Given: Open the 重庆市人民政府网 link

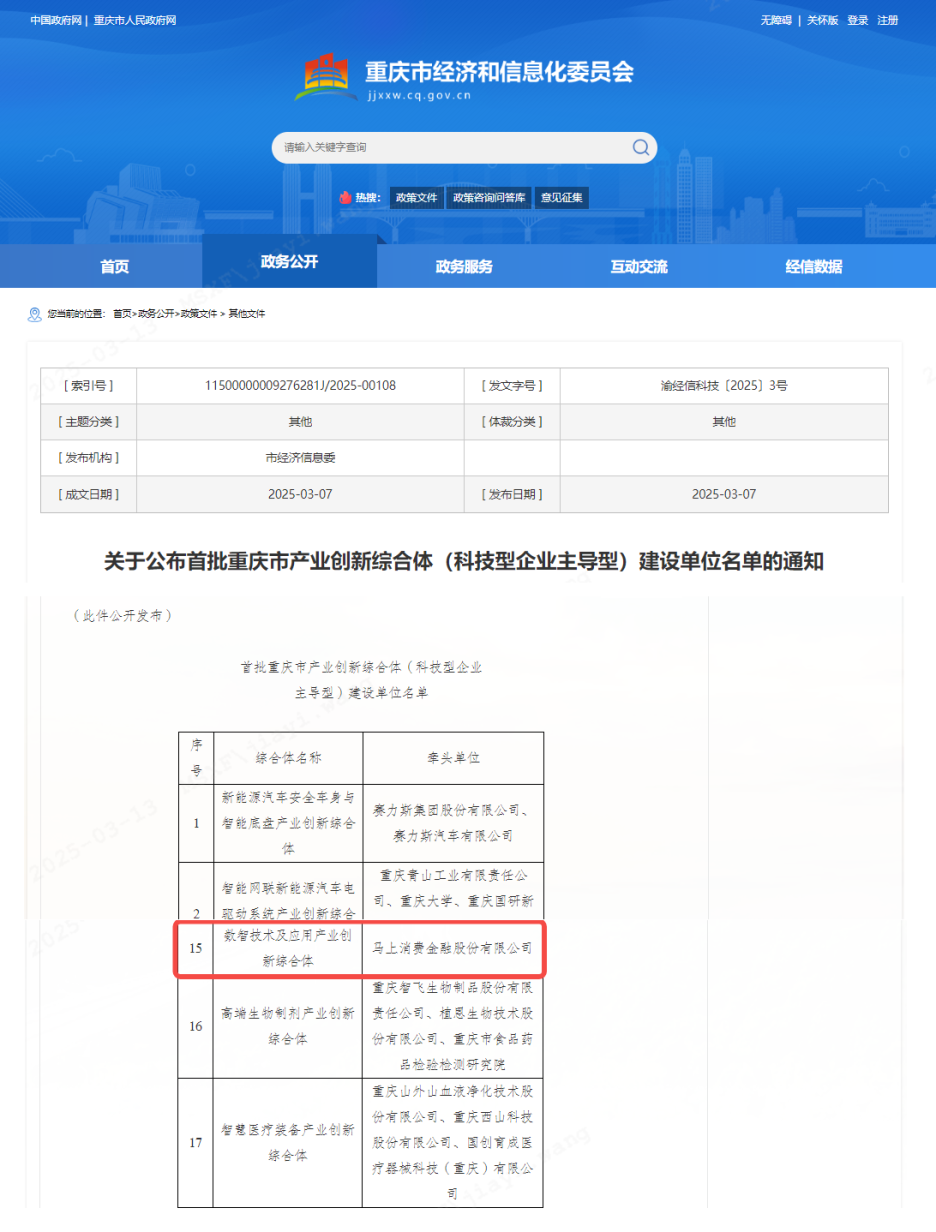Looking at the screenshot, I should tap(135, 20).
